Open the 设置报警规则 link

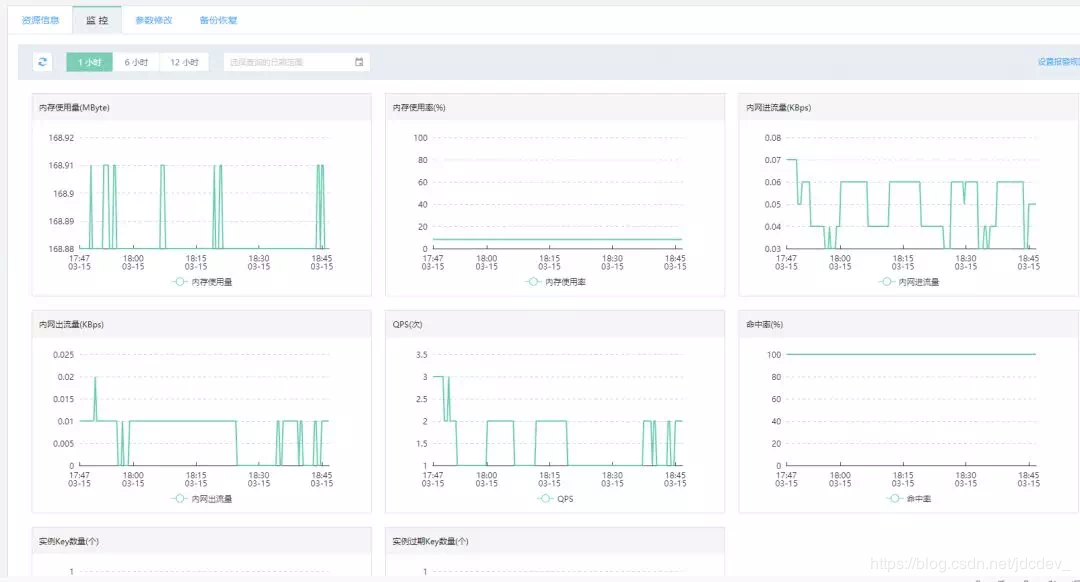(1058, 62)
